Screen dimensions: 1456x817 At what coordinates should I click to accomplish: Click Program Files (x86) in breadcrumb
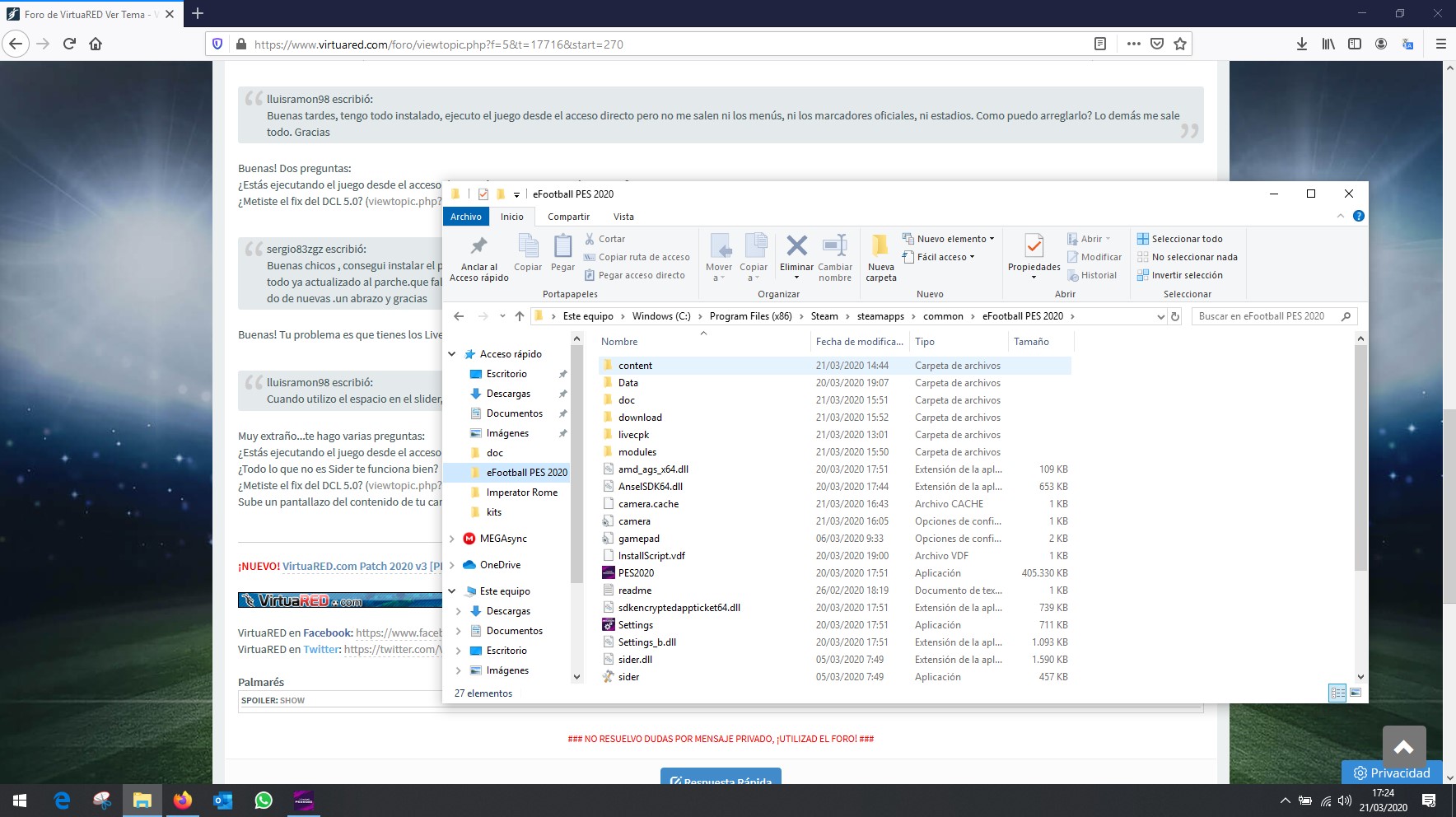750,316
